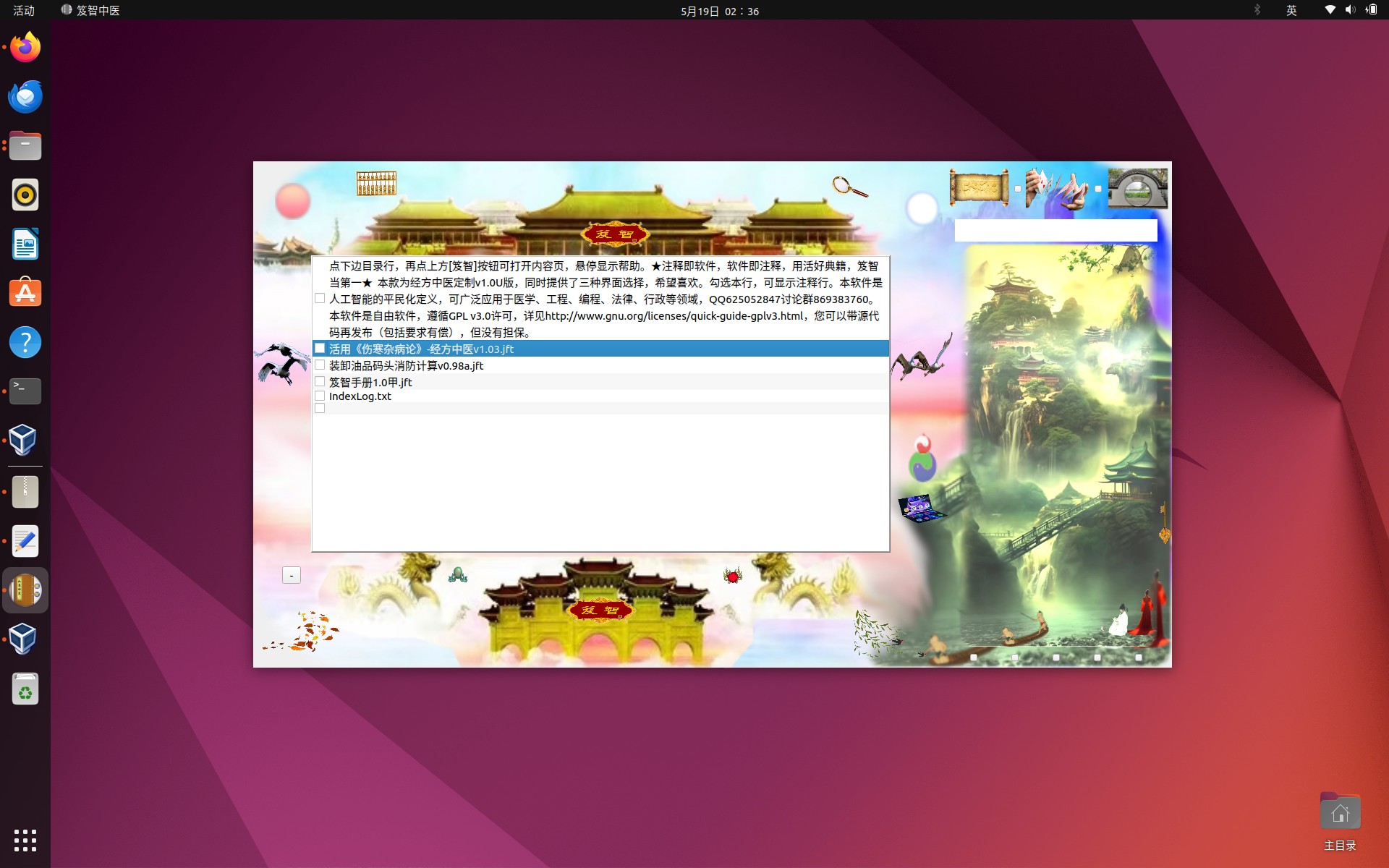The width and height of the screenshot is (1389, 868).
Task: Click the taiji ball icon
Action: (922, 459)
